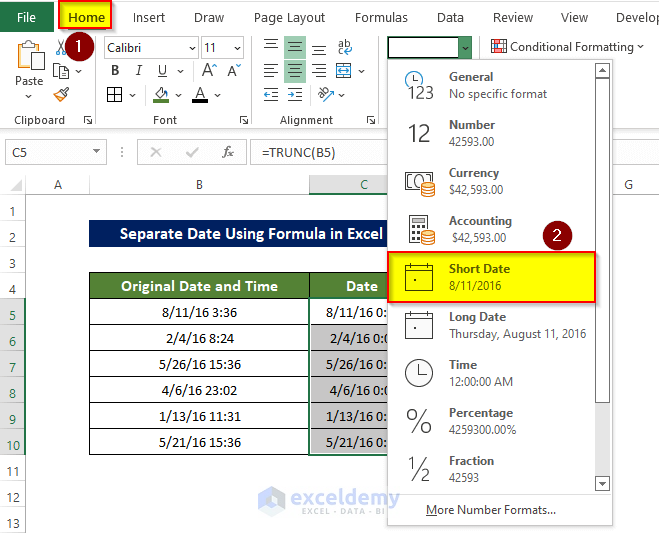Open Borders dropdown arrow
This screenshot has width=659, height=533.
132,95
